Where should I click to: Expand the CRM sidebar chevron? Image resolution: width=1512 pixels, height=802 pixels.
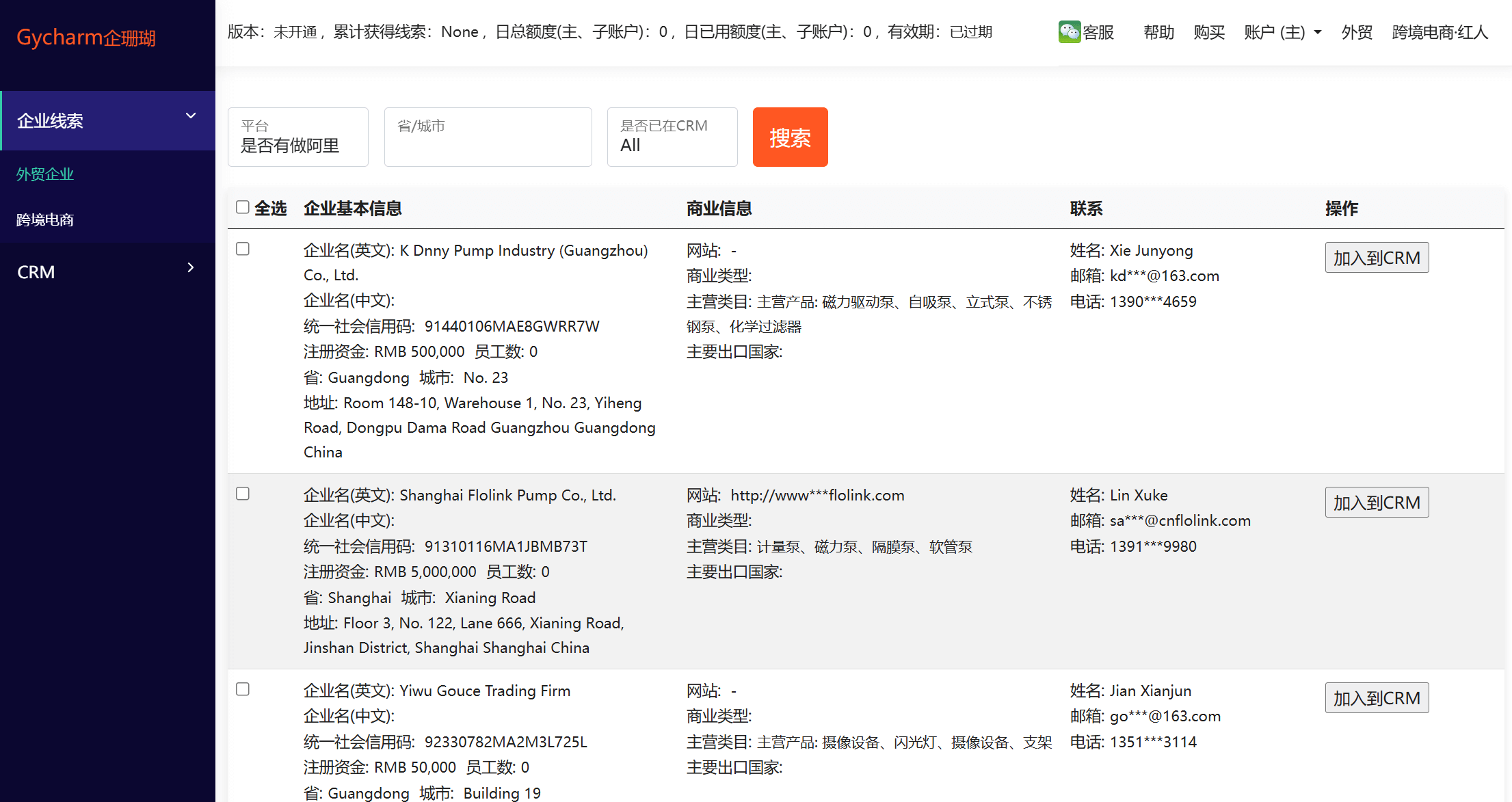pyautogui.click(x=191, y=268)
